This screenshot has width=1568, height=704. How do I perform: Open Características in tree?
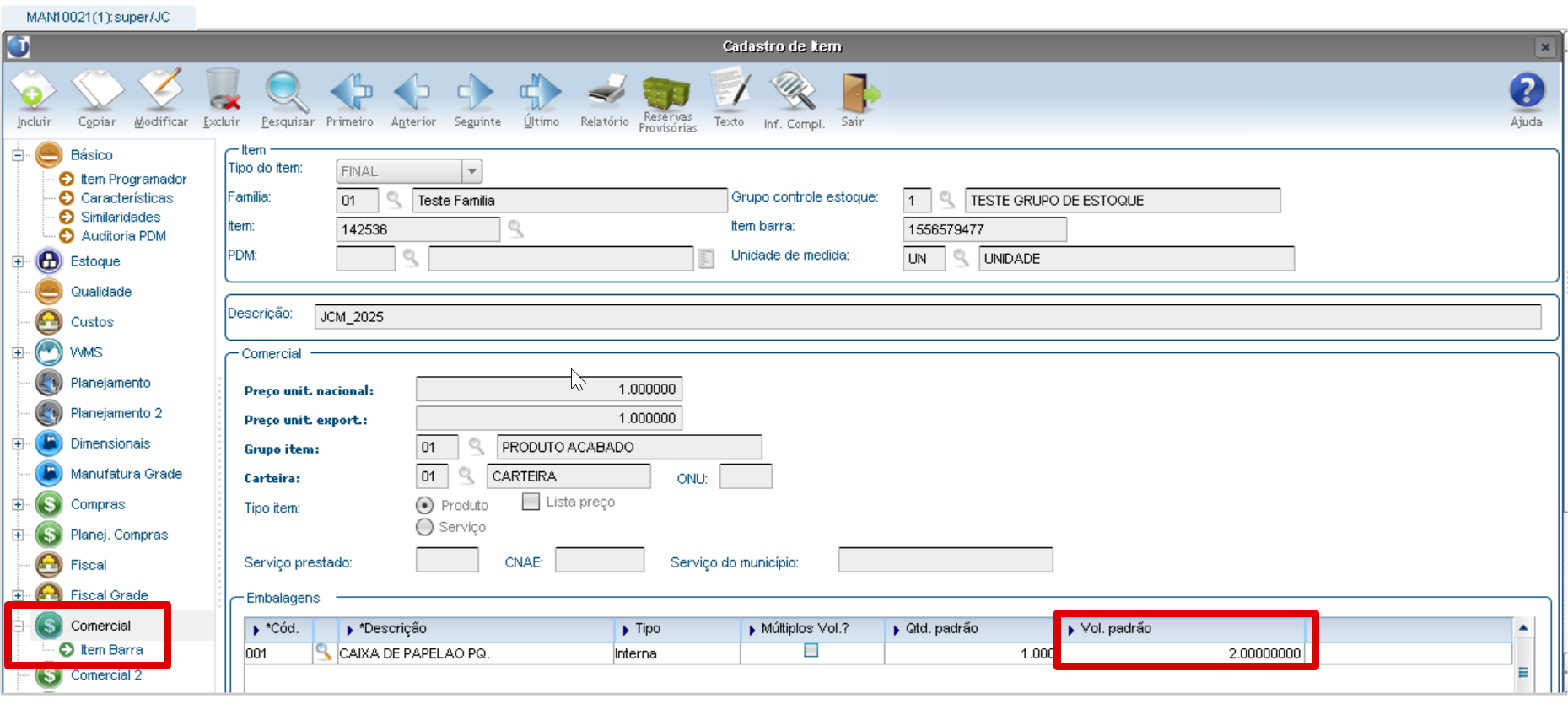127,198
